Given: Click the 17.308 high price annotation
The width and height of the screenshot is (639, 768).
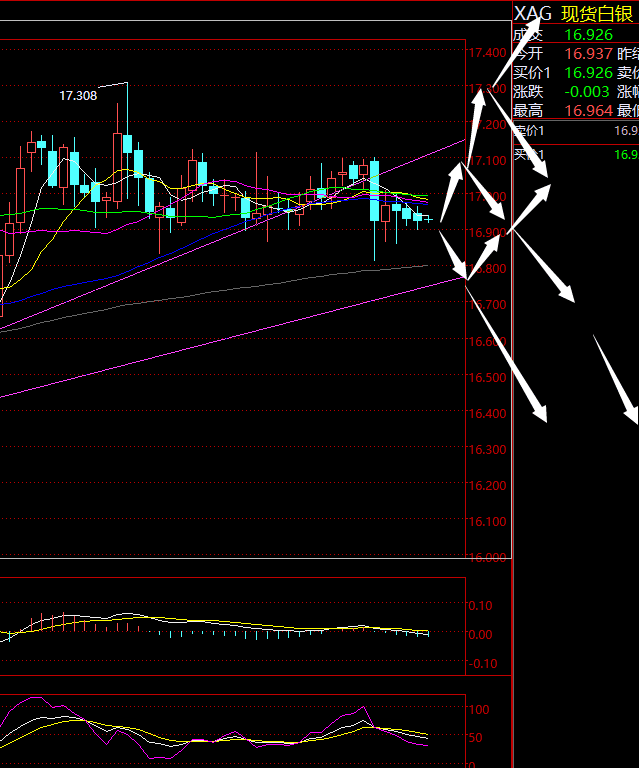Looking at the screenshot, I should pos(78,96).
